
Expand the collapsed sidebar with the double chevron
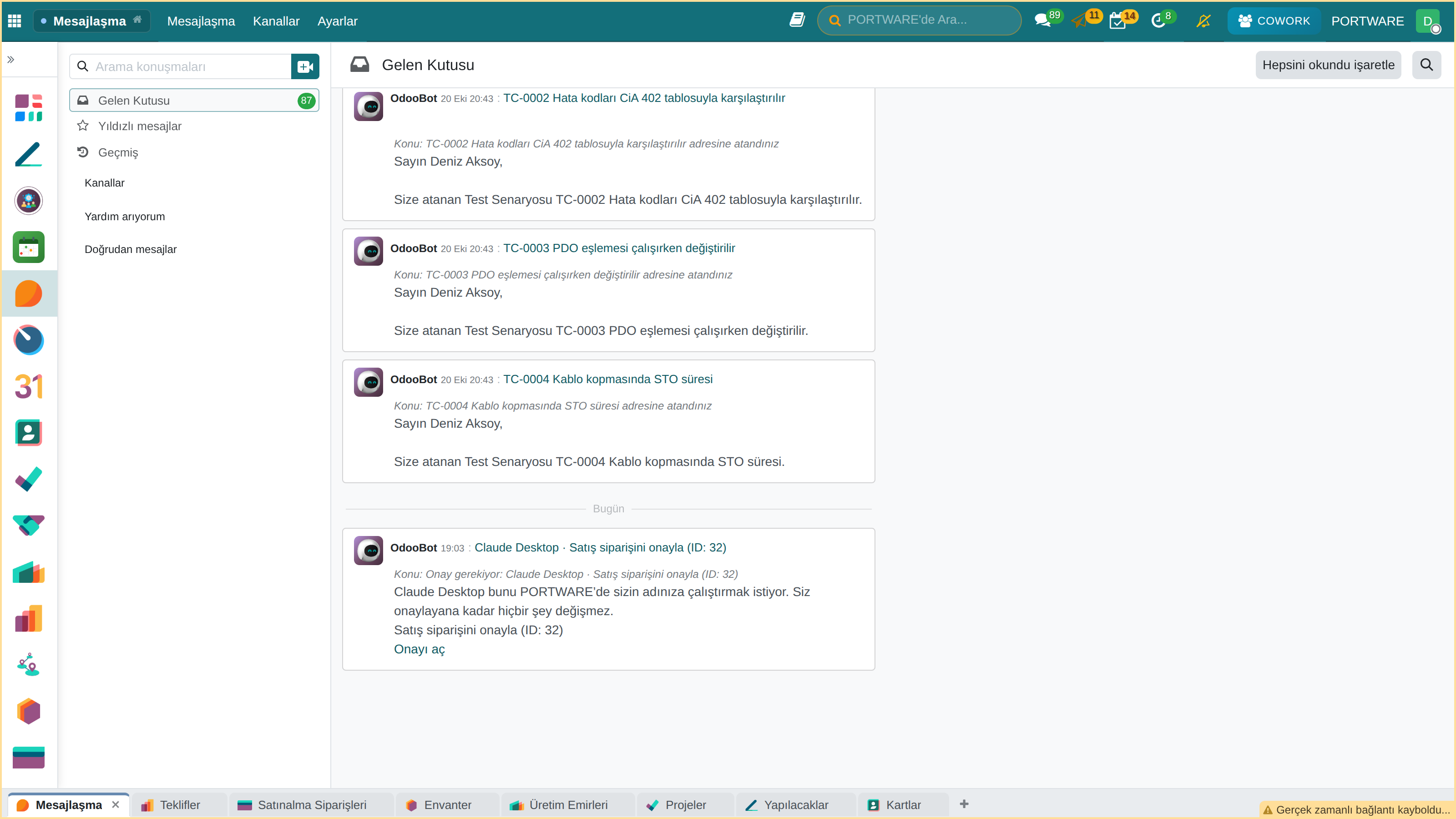11,59
